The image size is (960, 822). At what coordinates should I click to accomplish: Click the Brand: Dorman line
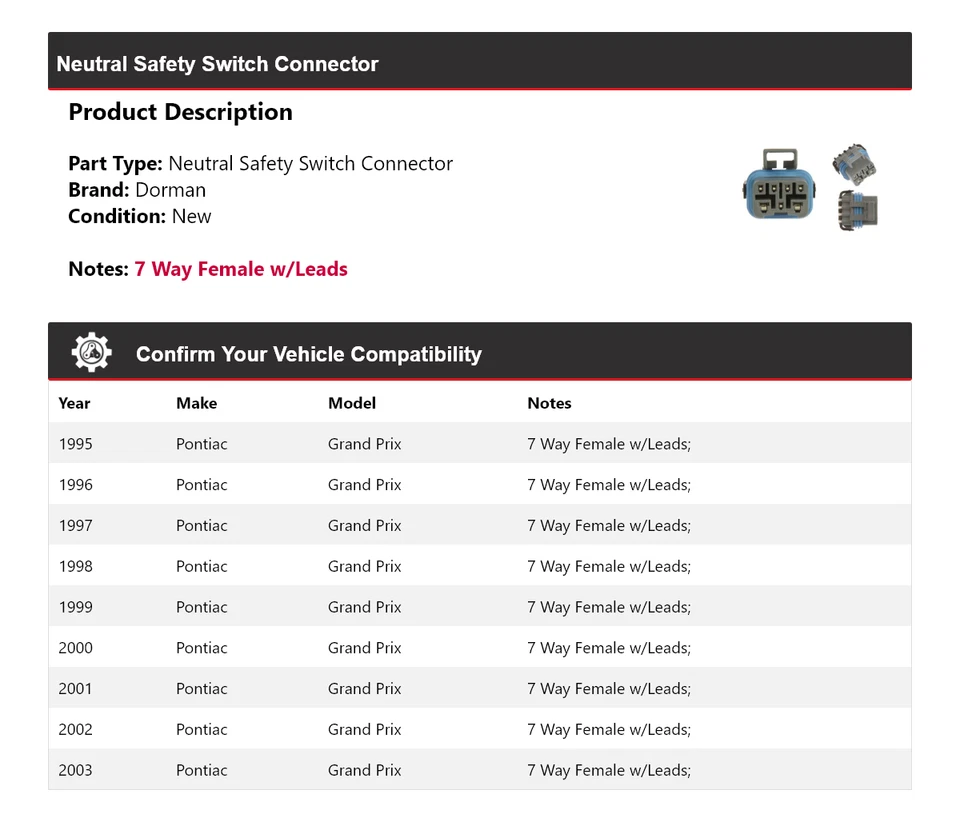click(x=137, y=190)
